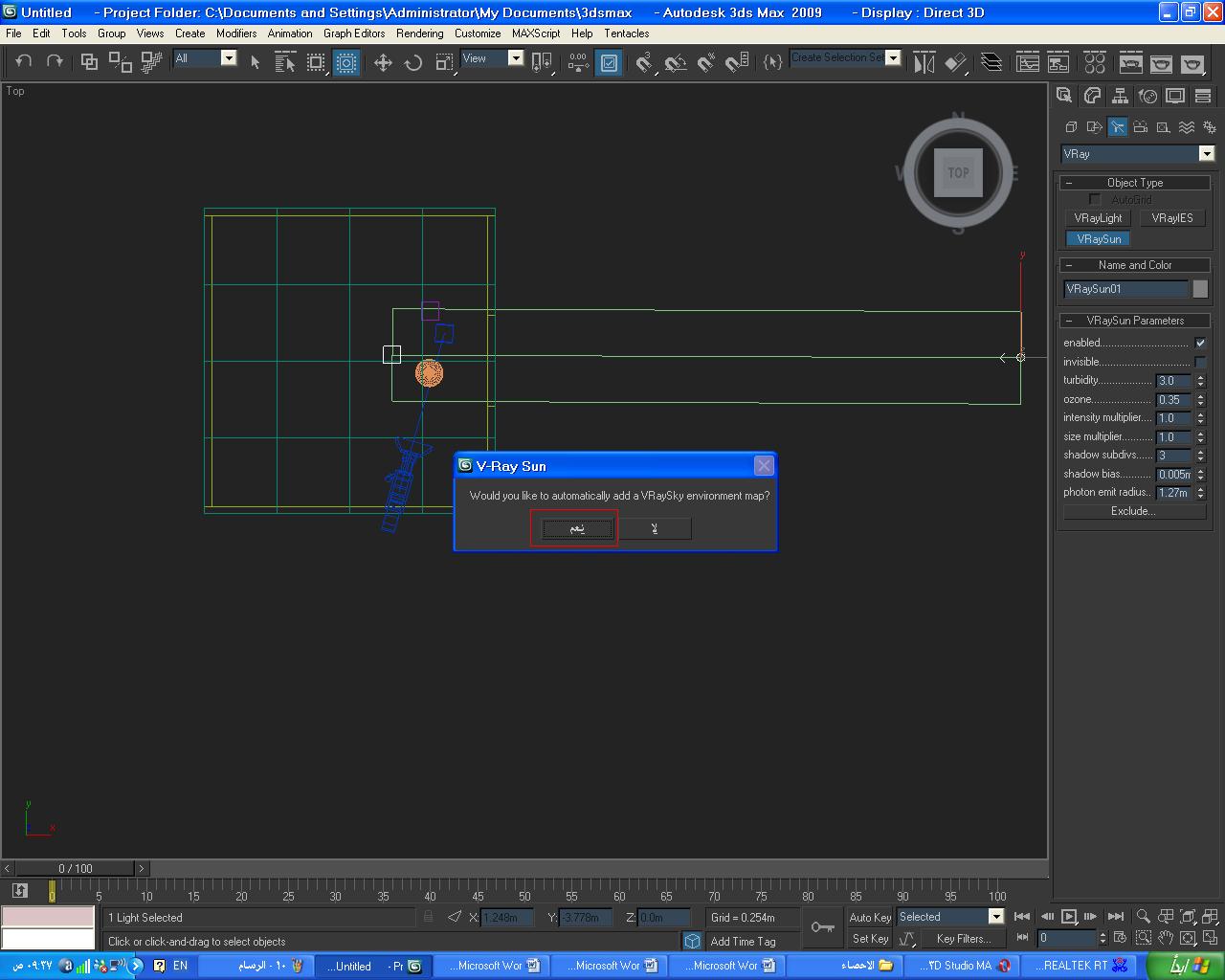Decline VRaySky map with لا button
Viewport: 1225px width, 980px height.
655,528
